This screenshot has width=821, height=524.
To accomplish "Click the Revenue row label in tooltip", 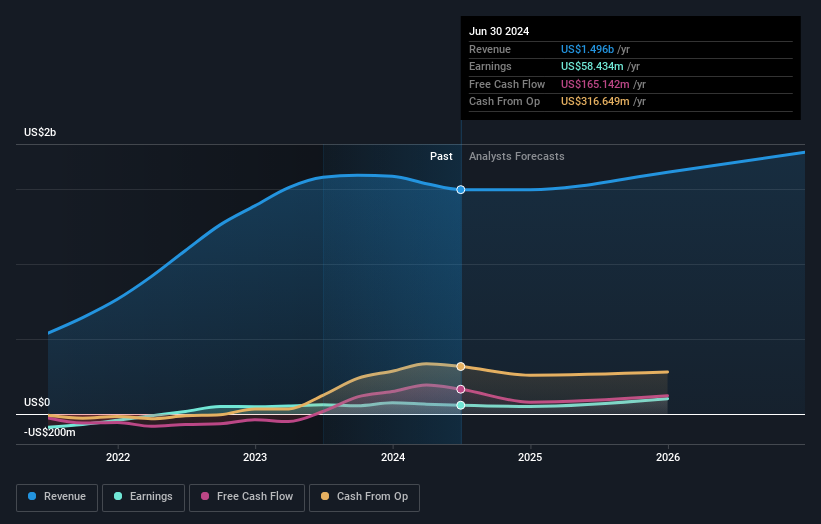I will coord(490,49).
